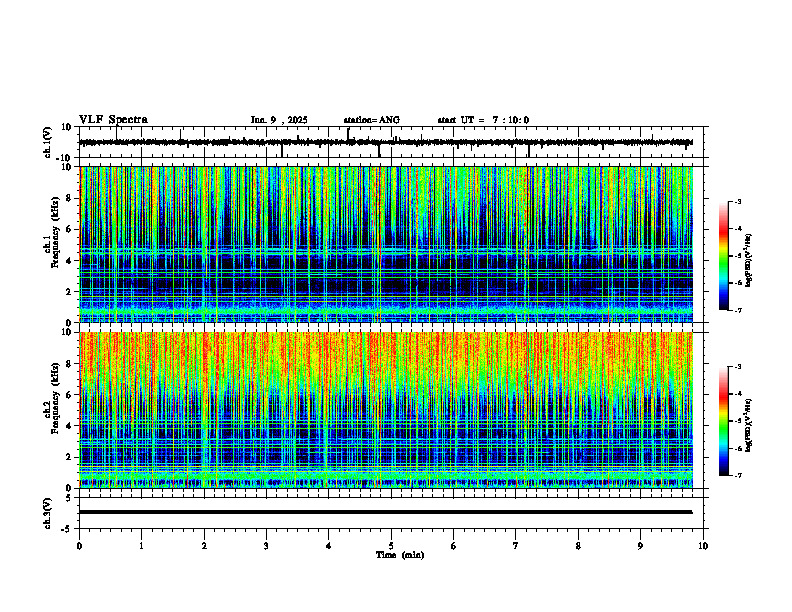Select the "start UT = 7:10:0" text
Image resolution: width=792 pixels, height=612 pixels.
tap(483, 120)
